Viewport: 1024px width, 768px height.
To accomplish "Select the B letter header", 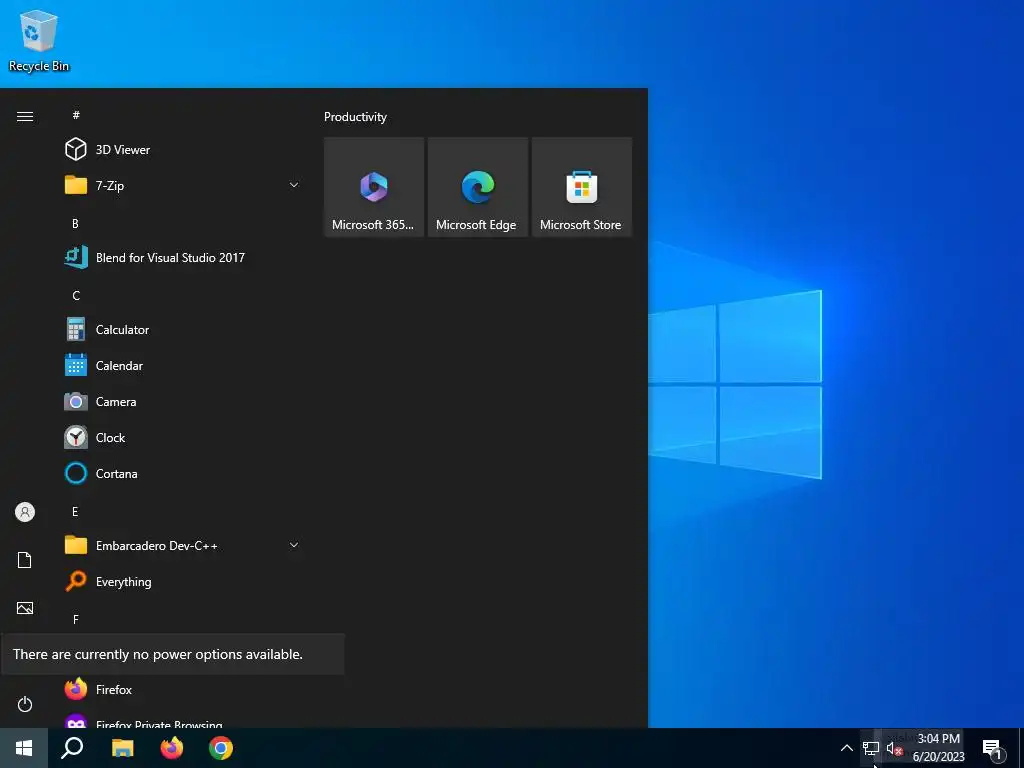I will pyautogui.click(x=75, y=223).
